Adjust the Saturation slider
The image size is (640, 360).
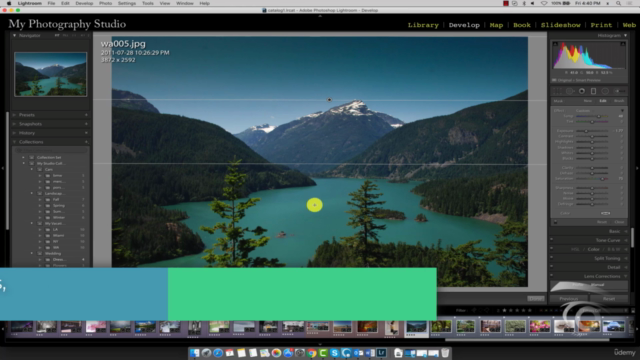point(592,178)
